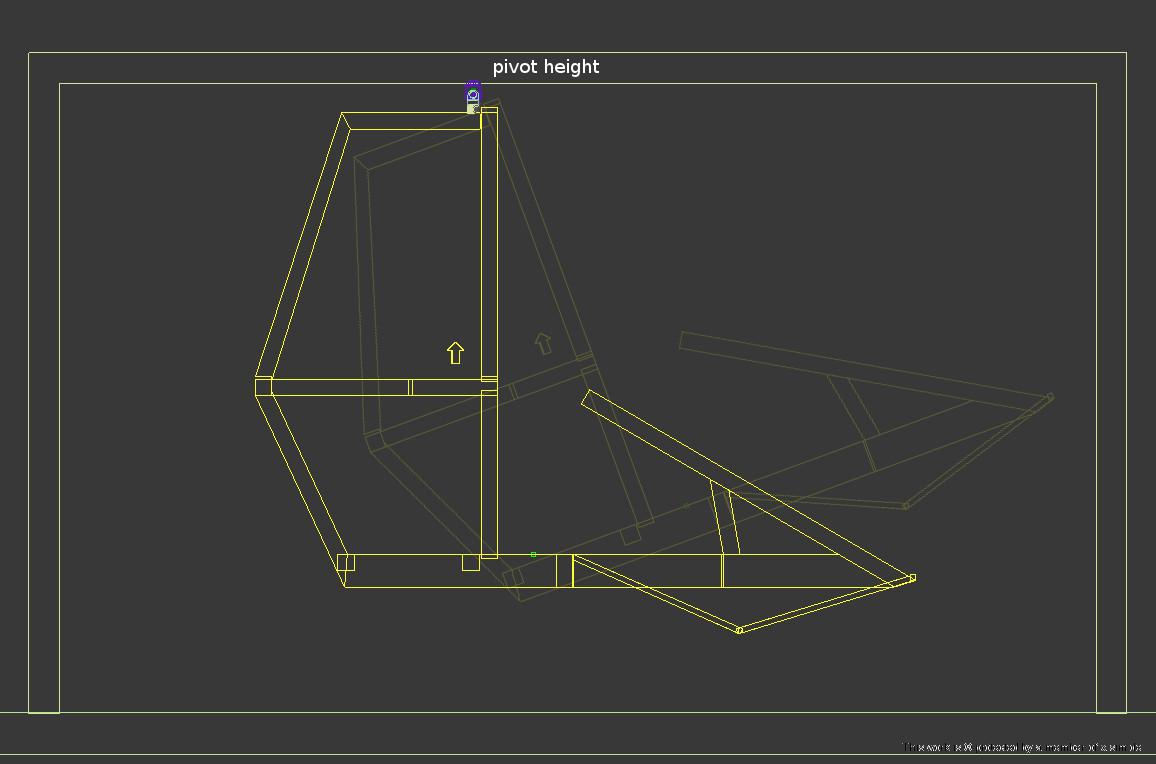Viewport: 1156px width, 764px height.
Task: Select the short bright strut under diagonal arm
Action: pyautogui.click(x=725, y=518)
